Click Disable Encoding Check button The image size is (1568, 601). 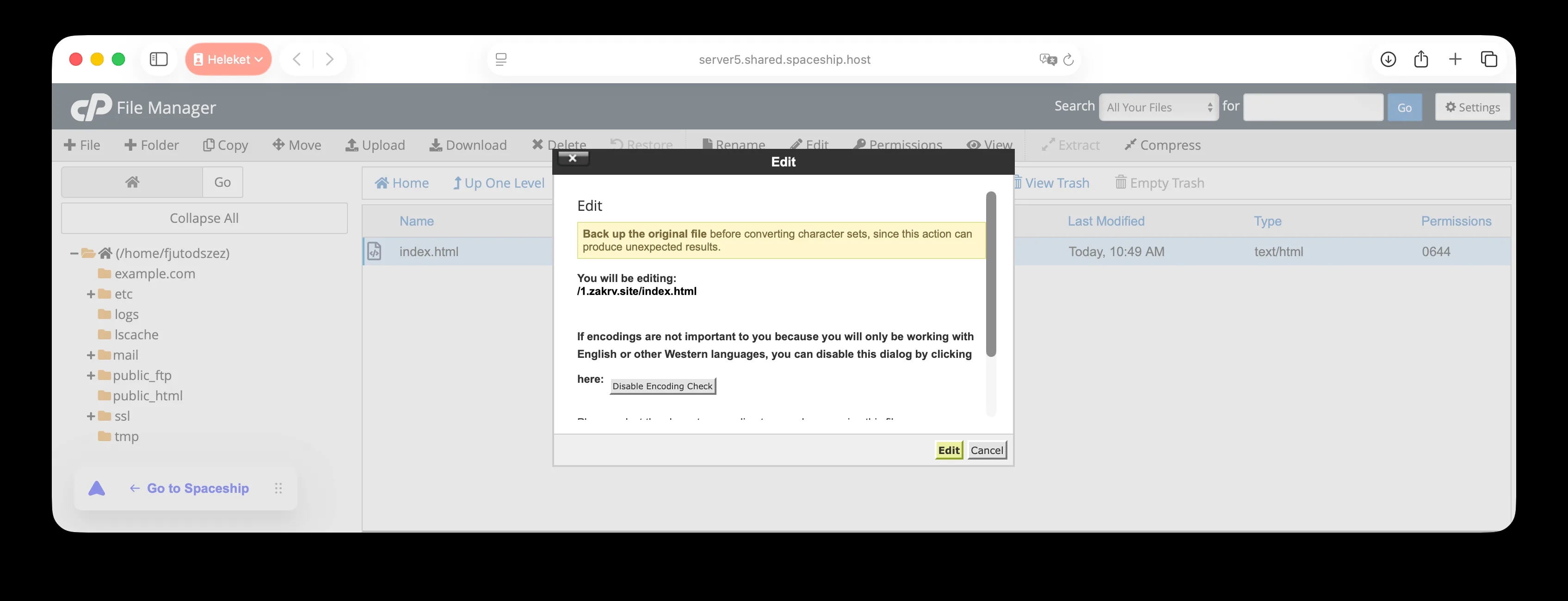click(x=662, y=386)
